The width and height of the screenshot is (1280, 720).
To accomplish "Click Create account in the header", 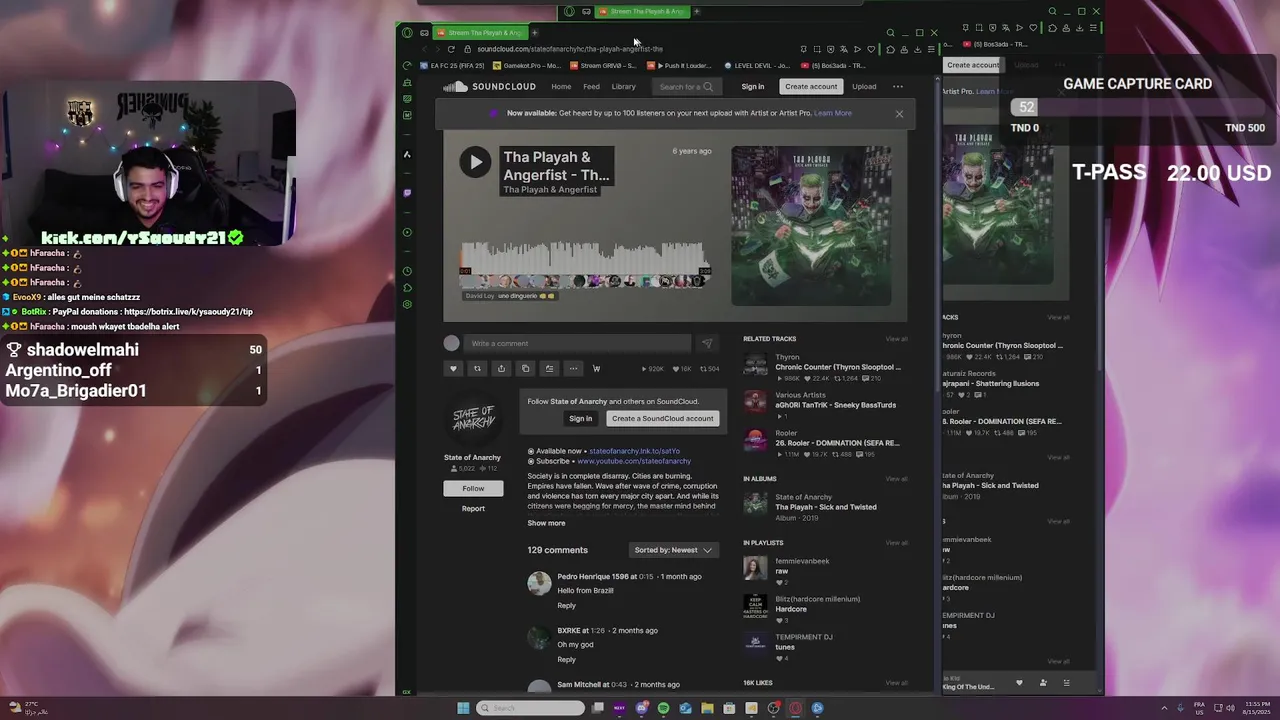I will click(x=811, y=87).
